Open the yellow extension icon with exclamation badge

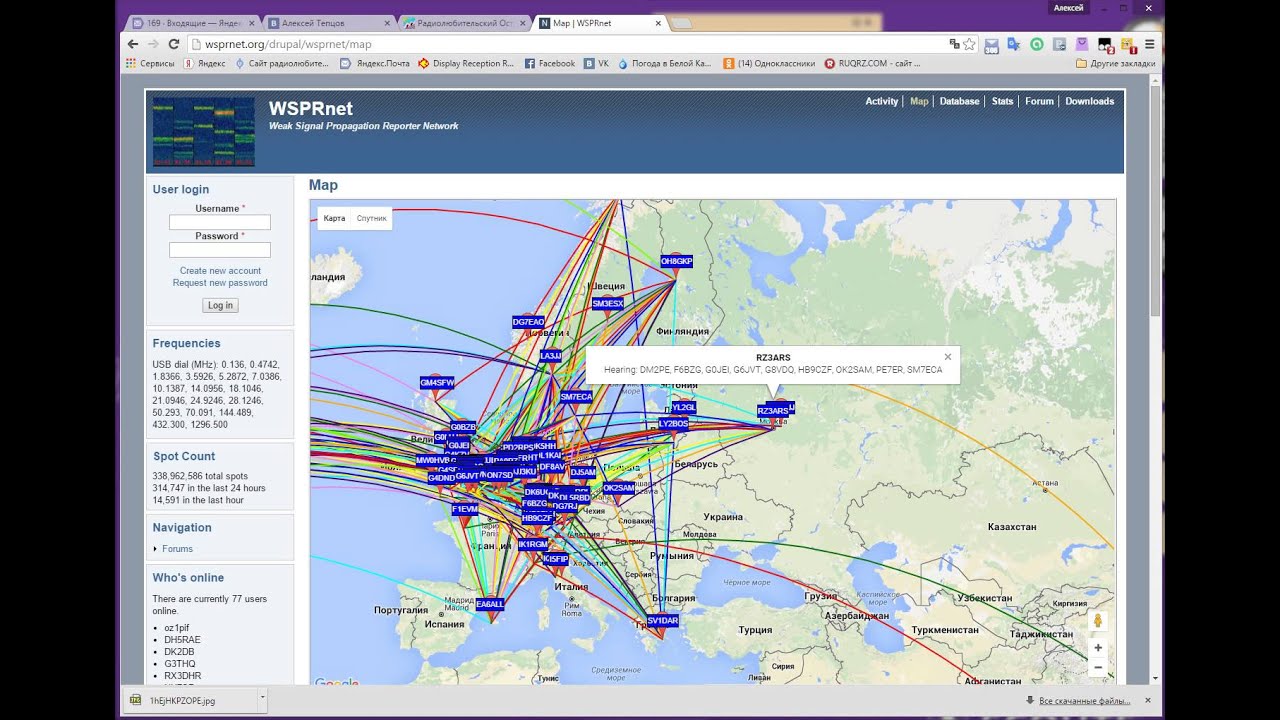coord(1128,45)
